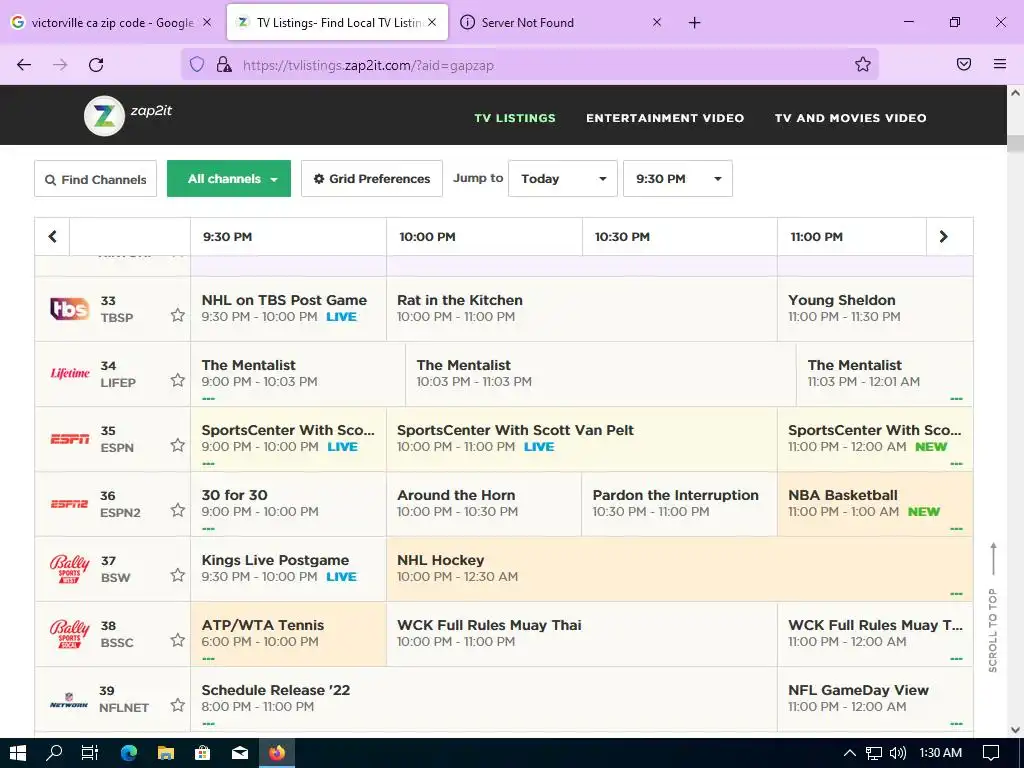Open the notification center
The image size is (1024, 768).
991,753
